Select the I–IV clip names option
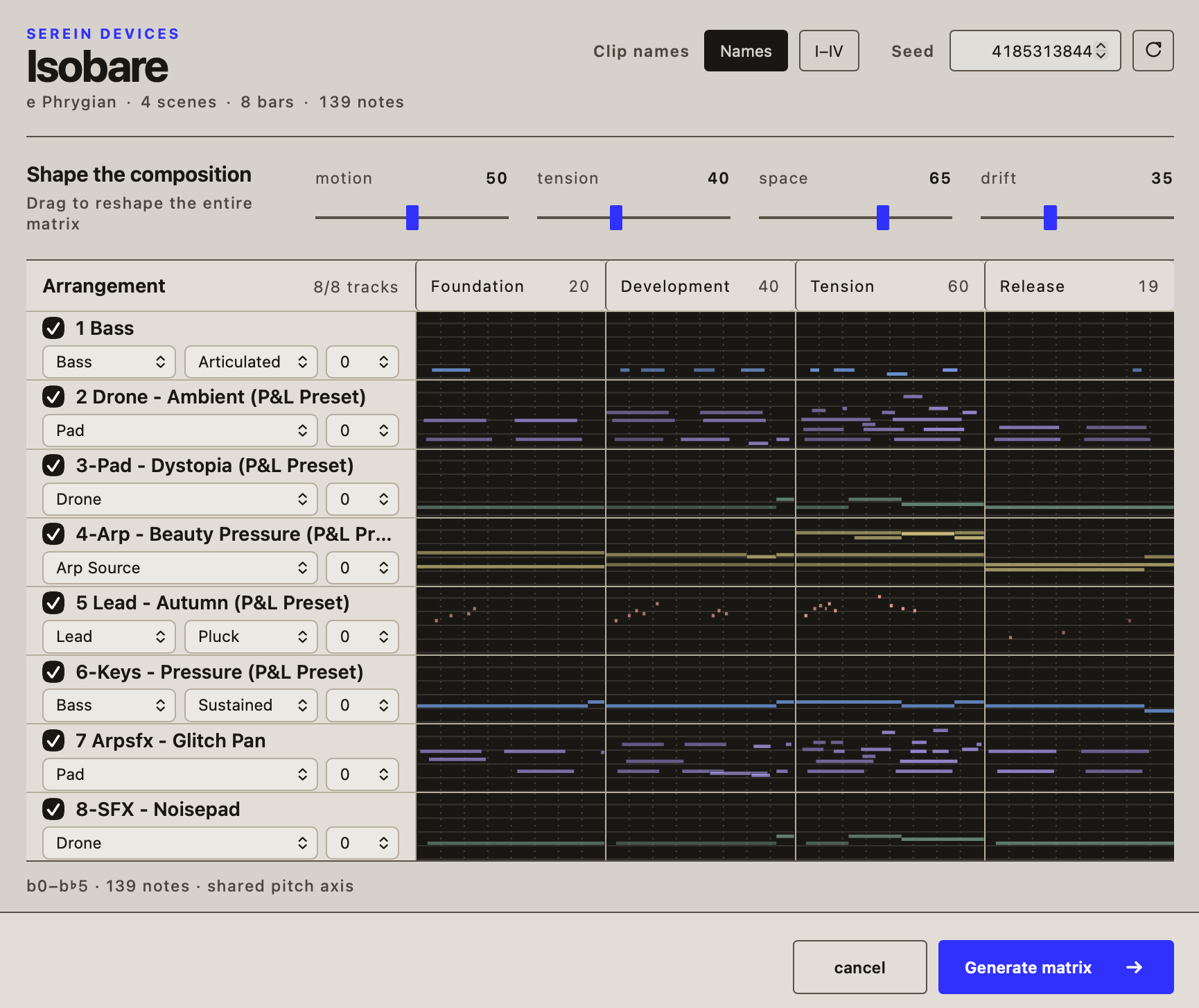 point(829,51)
